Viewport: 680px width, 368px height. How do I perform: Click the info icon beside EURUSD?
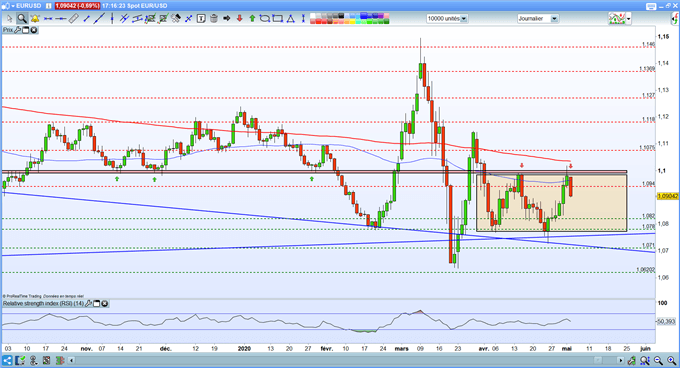coord(48,6)
